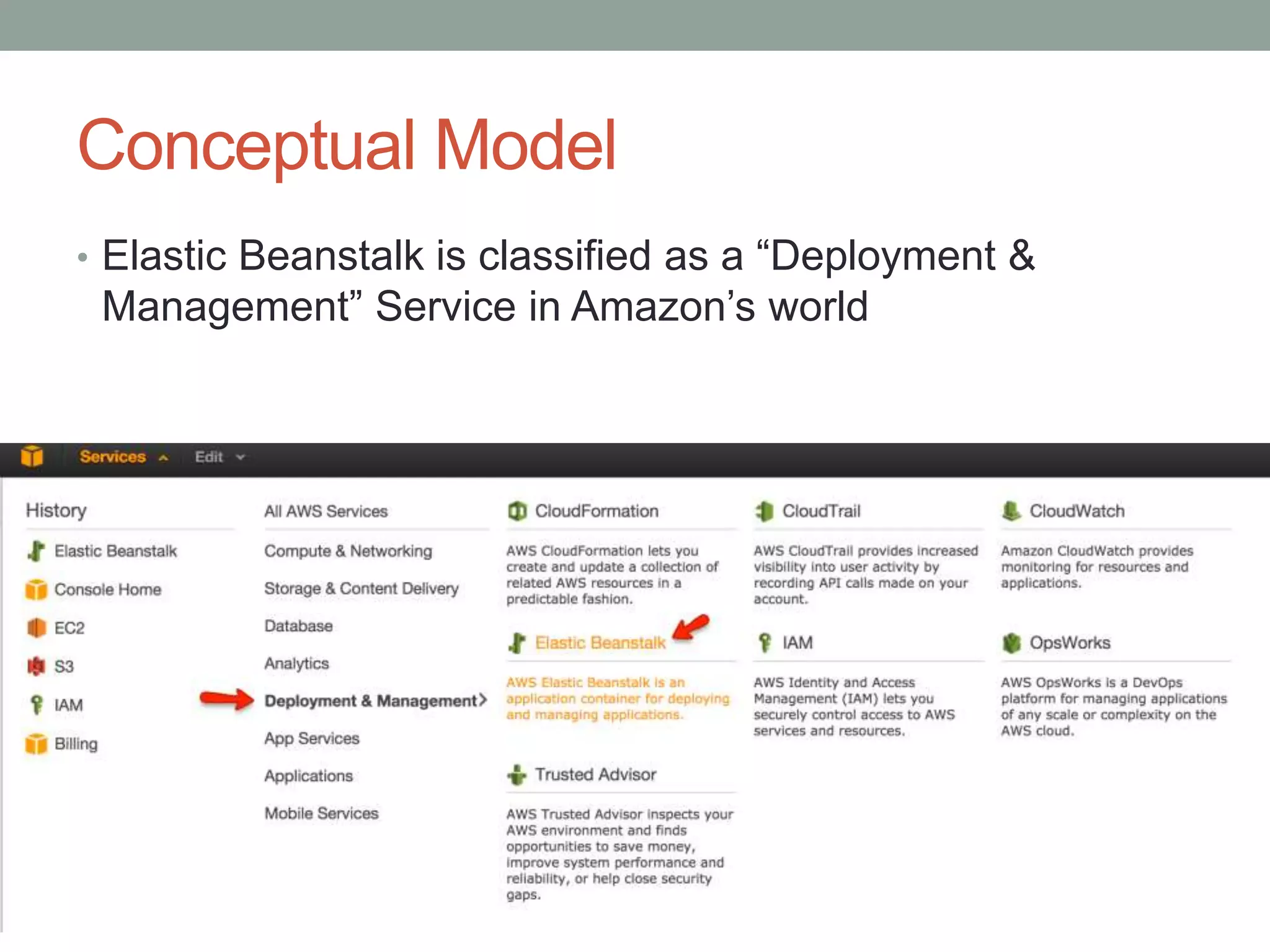The width and height of the screenshot is (1270, 952).
Task: Select Database category
Action: click(x=298, y=626)
